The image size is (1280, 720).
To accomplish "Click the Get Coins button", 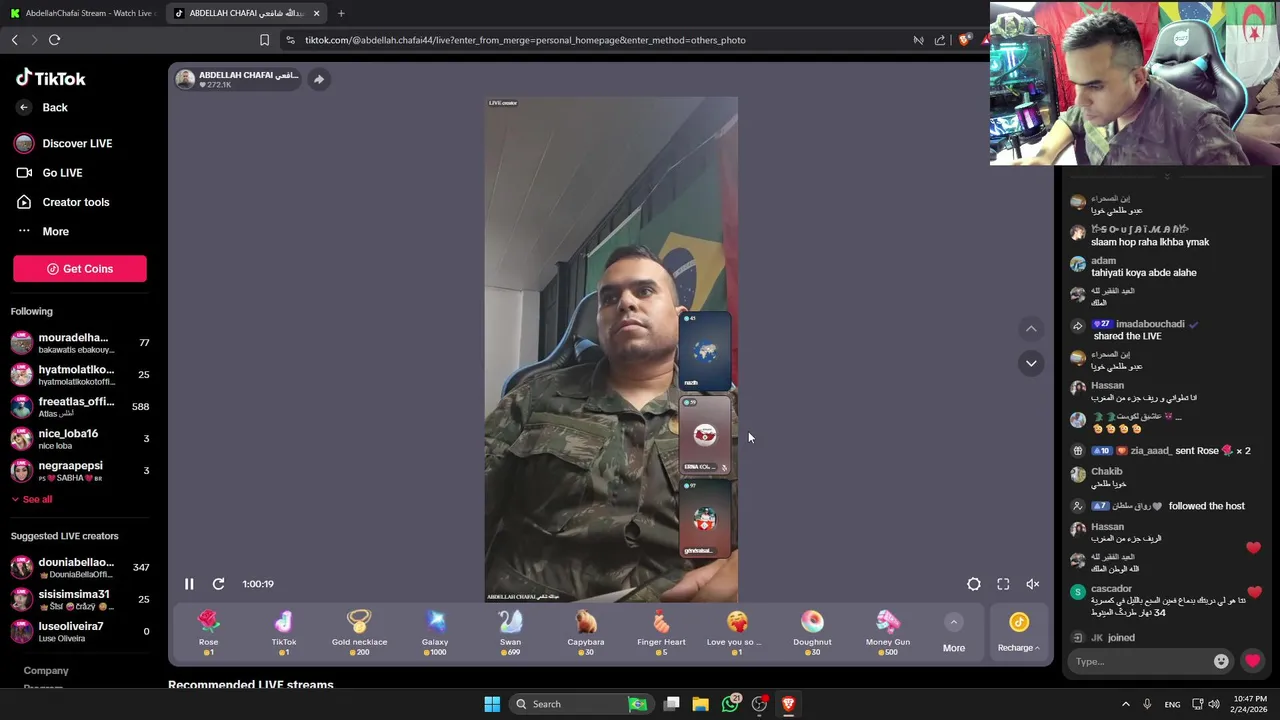I will click(x=80, y=268).
